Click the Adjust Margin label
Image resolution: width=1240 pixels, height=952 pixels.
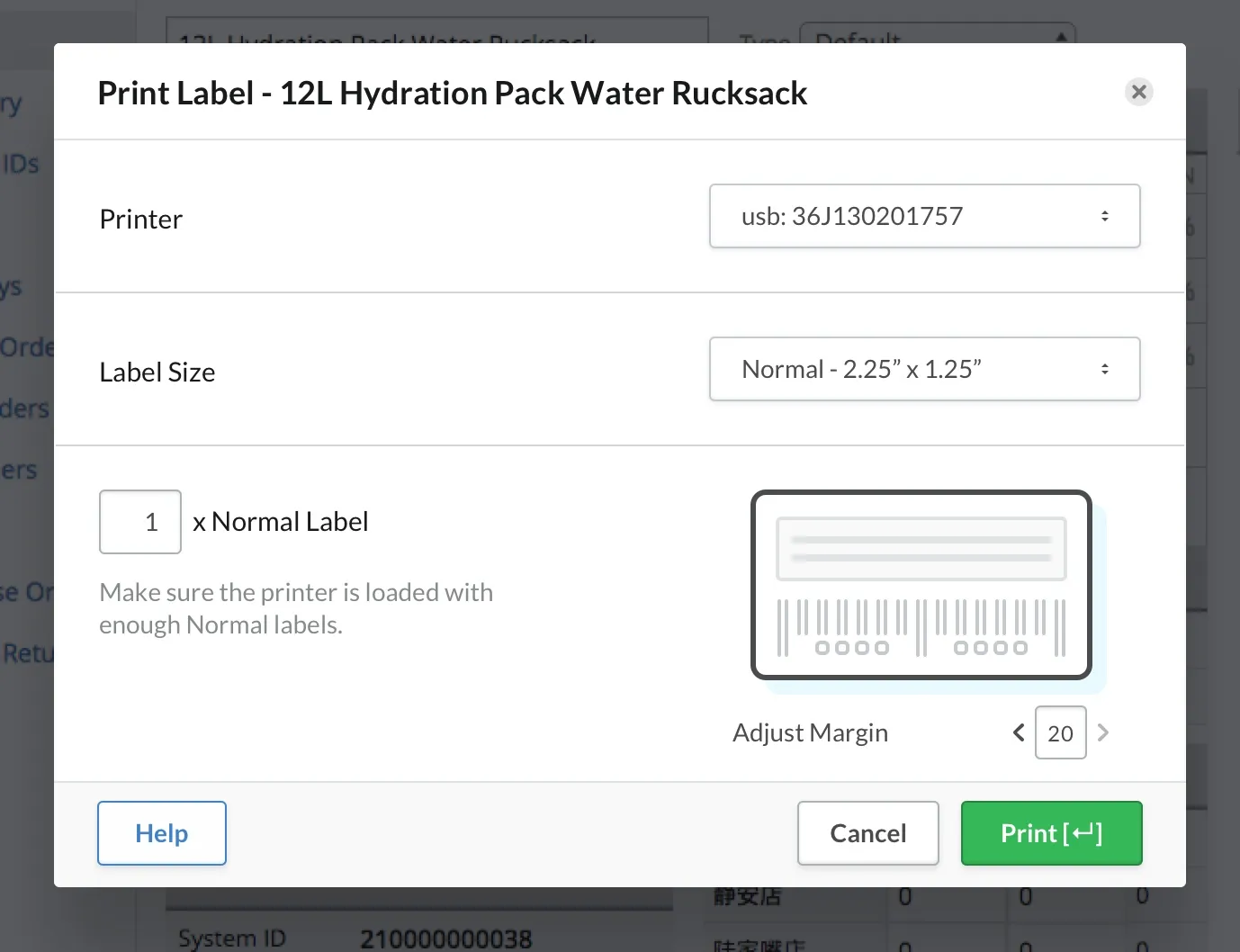click(x=810, y=732)
